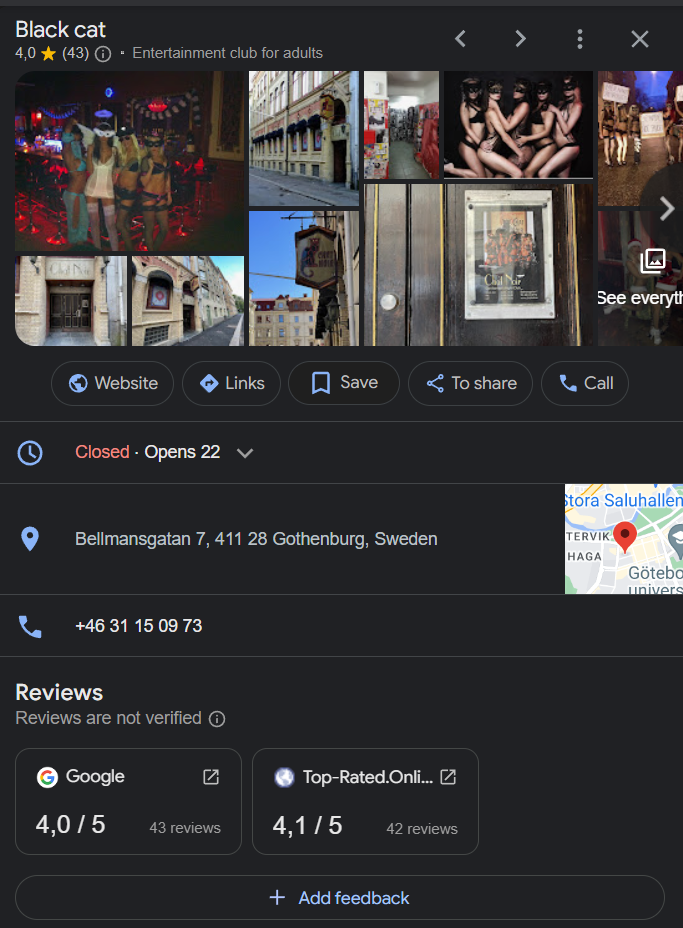Click the info icon beside reviews not verified
The height and width of the screenshot is (928, 683).
point(217,719)
